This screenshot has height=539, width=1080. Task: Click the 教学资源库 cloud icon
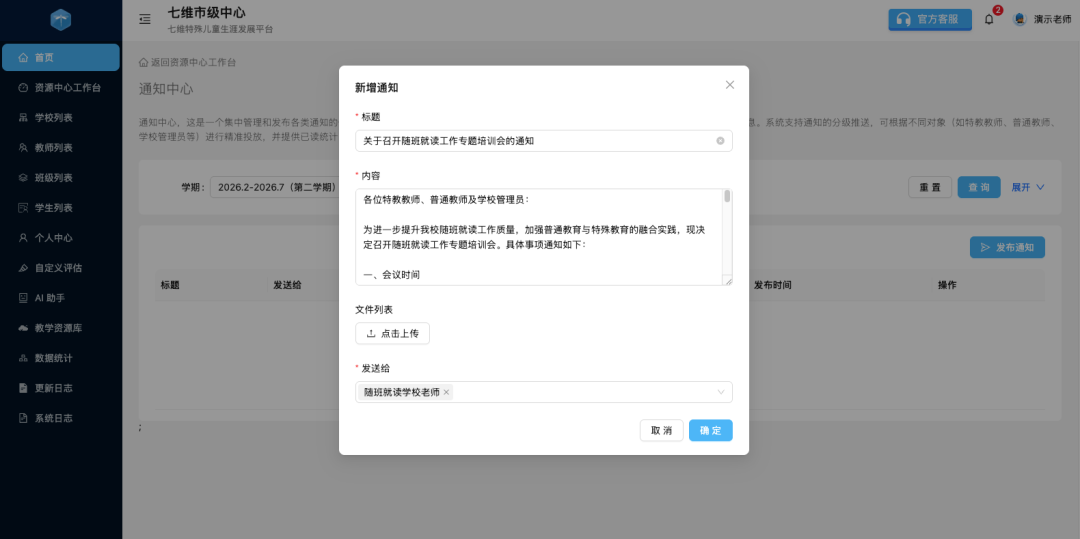23,328
